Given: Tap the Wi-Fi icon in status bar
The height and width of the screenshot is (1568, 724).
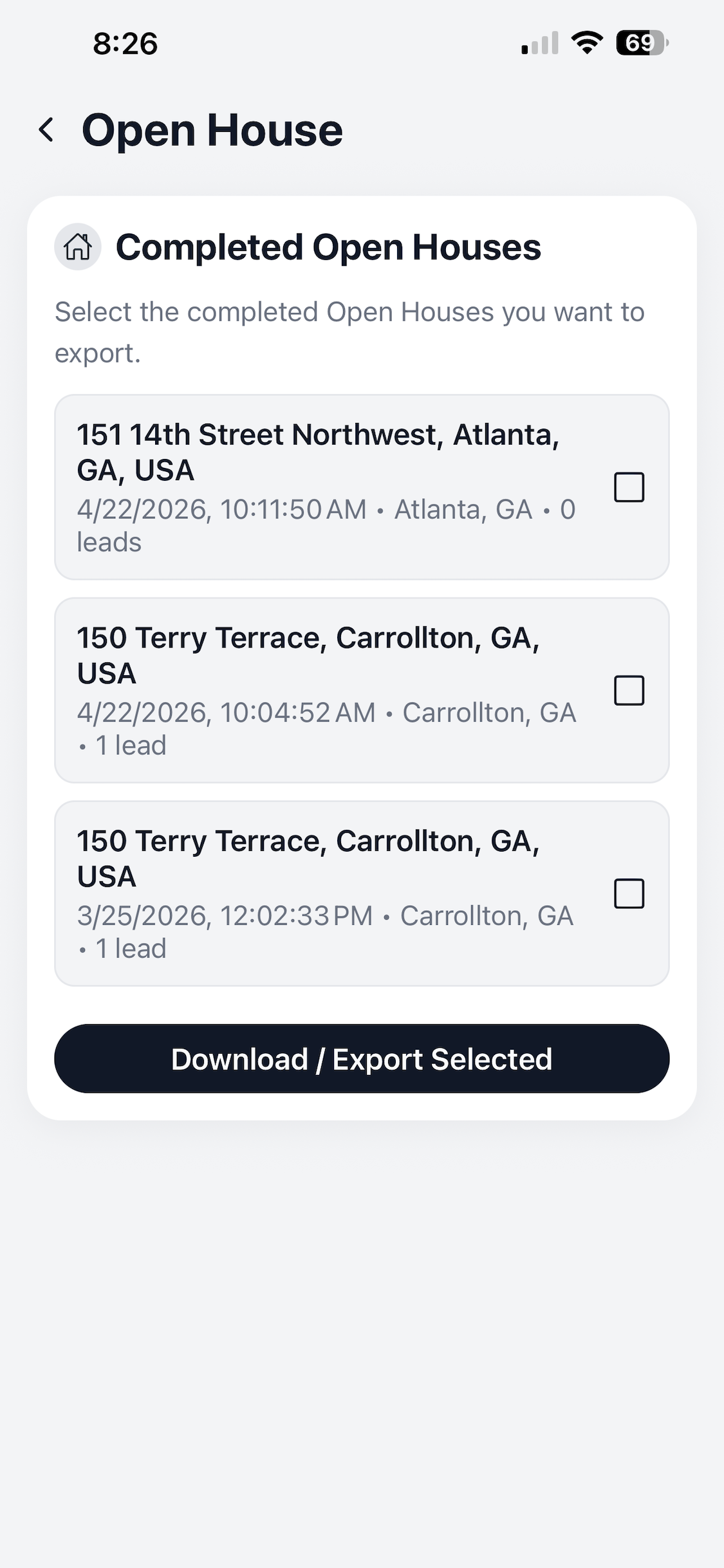Looking at the screenshot, I should [587, 43].
